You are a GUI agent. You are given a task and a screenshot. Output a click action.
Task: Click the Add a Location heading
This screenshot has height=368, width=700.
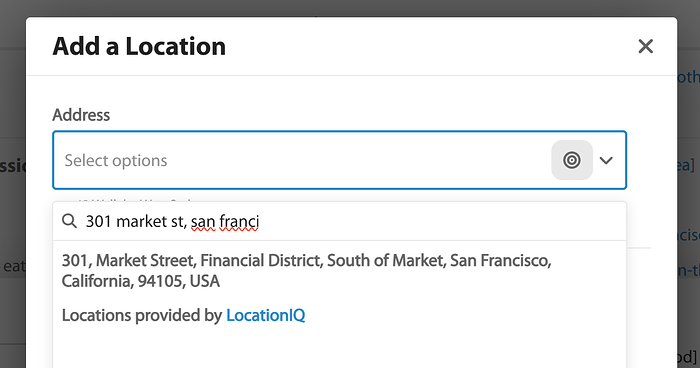[x=139, y=46]
